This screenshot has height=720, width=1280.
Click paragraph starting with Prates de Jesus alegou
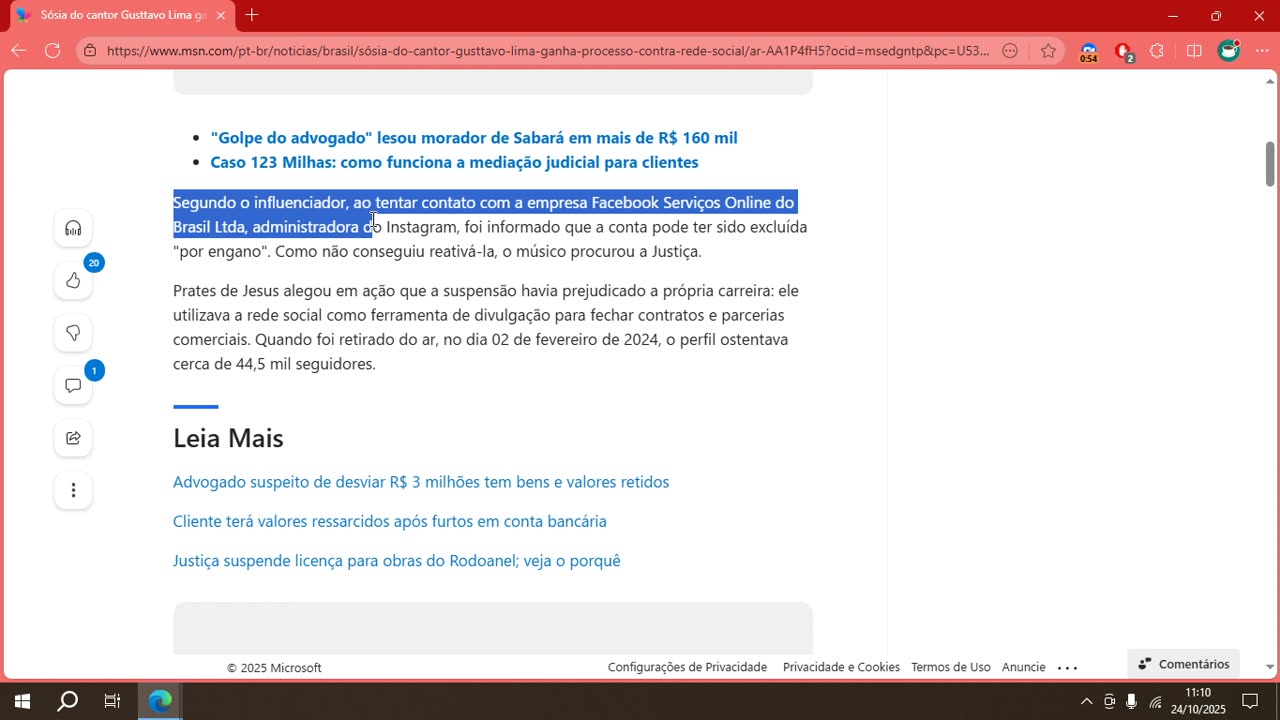(x=486, y=327)
